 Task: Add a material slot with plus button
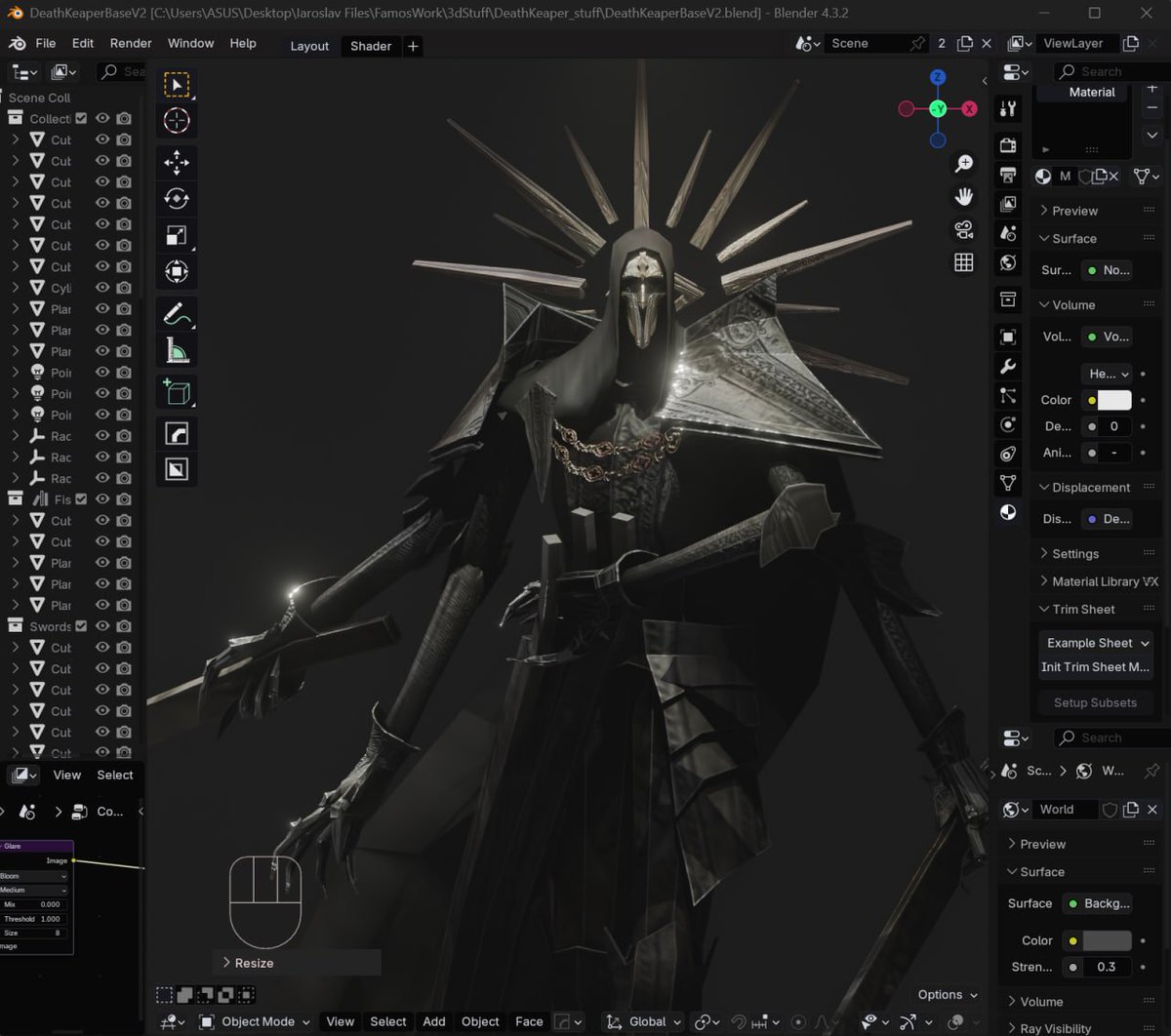coord(1152,89)
